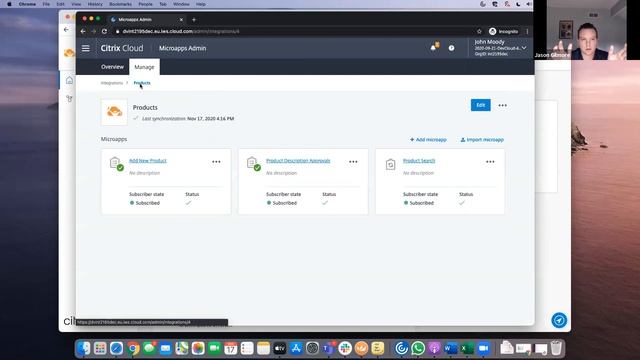The width and height of the screenshot is (640, 360).
Task: Select the Microapps Admin browser tab
Action: (146, 20)
